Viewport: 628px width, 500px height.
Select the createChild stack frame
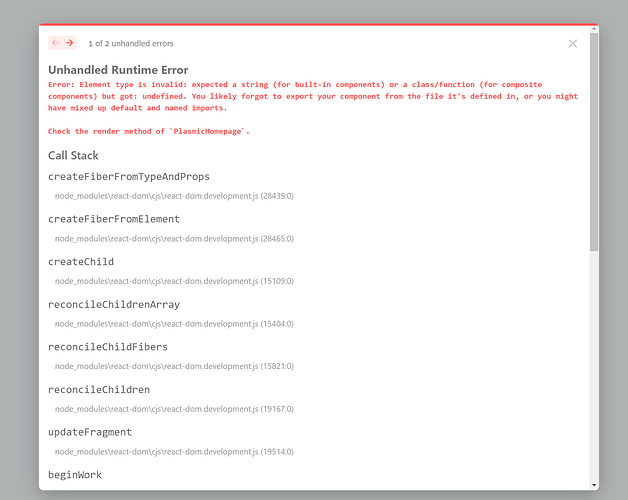pos(81,262)
